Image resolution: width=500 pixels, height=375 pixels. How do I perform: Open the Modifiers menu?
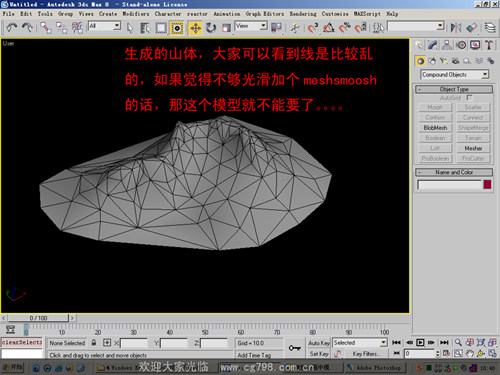tap(136, 14)
